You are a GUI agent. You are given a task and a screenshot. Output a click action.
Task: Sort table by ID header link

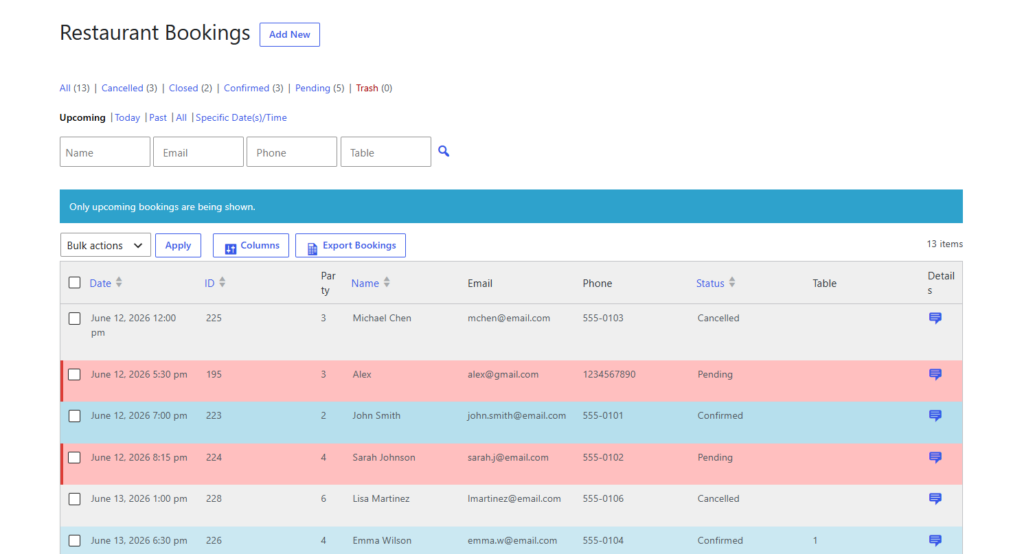[209, 283]
